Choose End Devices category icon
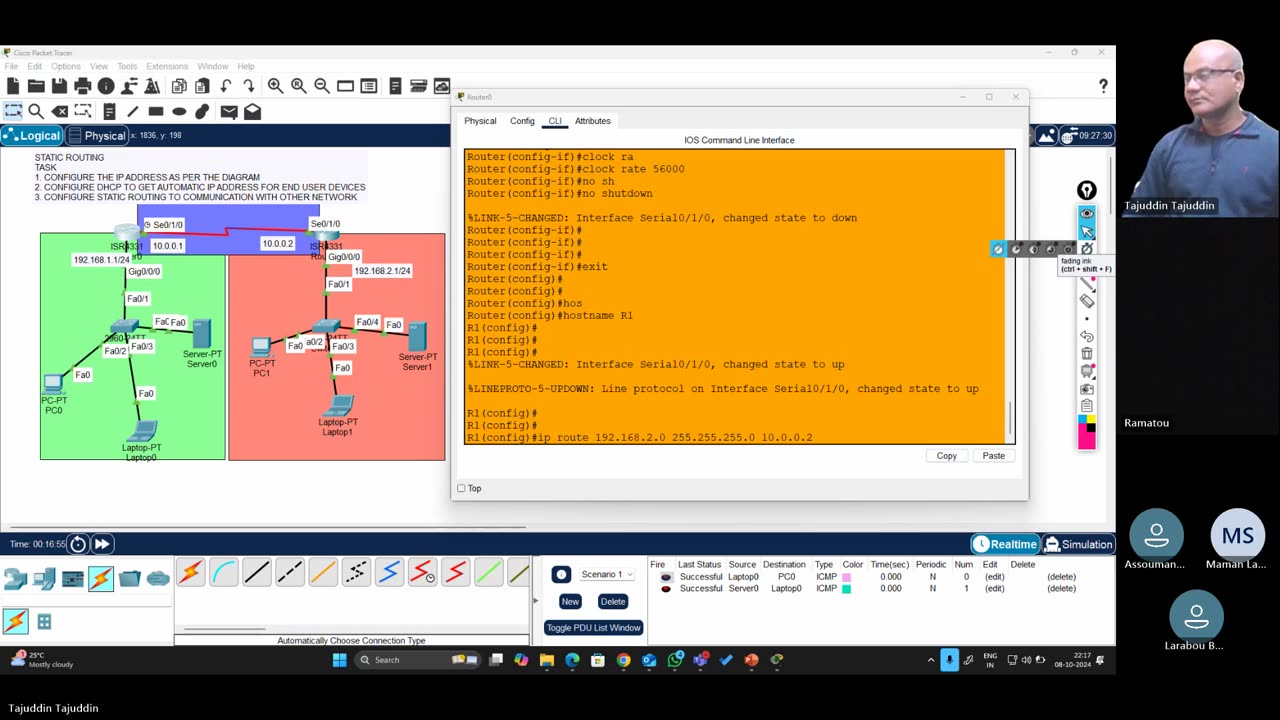The height and width of the screenshot is (720, 1280). (44, 578)
